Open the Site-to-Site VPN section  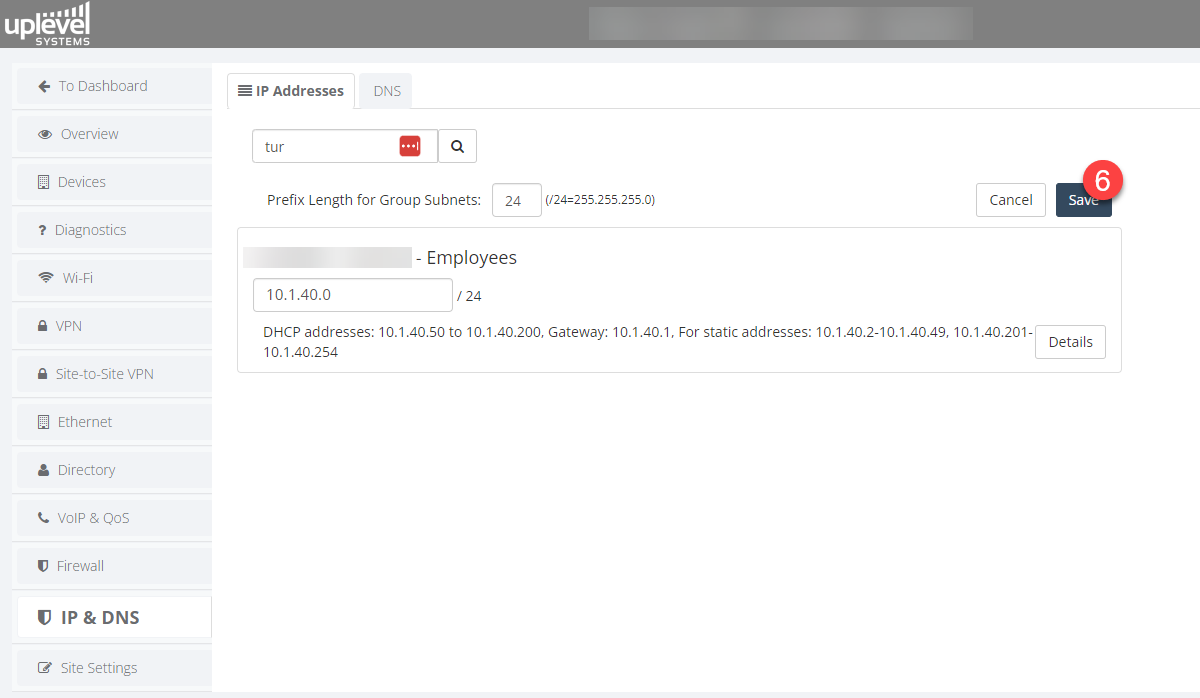[x=114, y=374]
